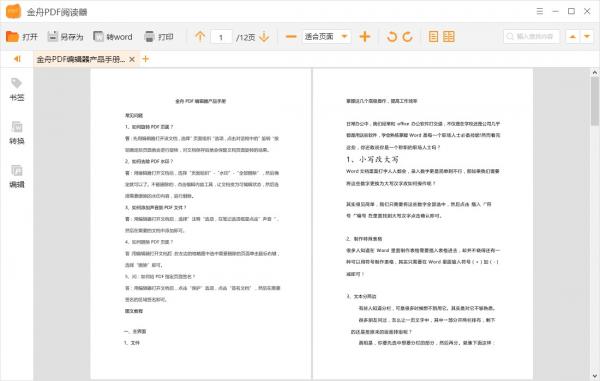Screen dimensions: 600x381
Task: Add a new tab with plus
Action: pos(145,59)
